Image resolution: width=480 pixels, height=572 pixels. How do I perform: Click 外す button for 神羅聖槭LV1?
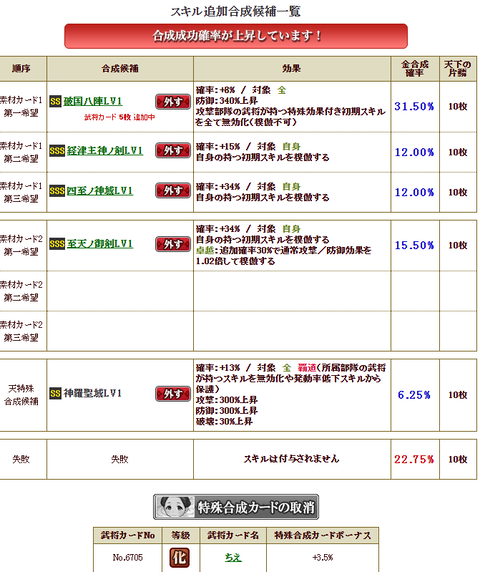click(173, 394)
